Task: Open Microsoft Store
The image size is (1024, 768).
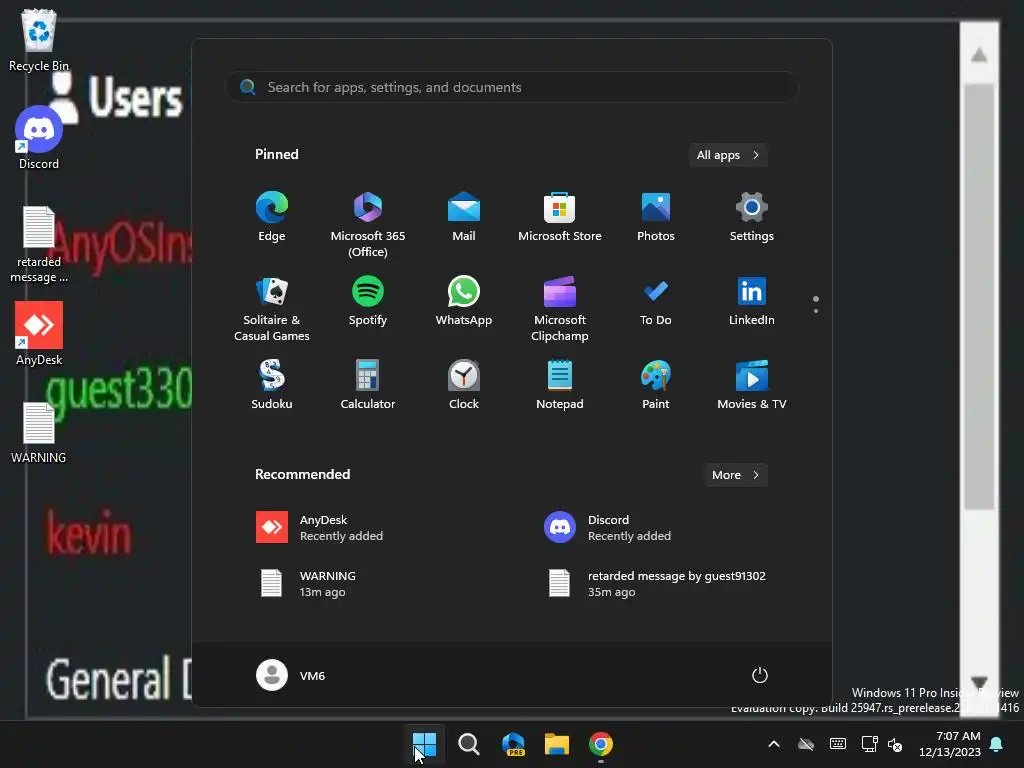Action: (560, 217)
